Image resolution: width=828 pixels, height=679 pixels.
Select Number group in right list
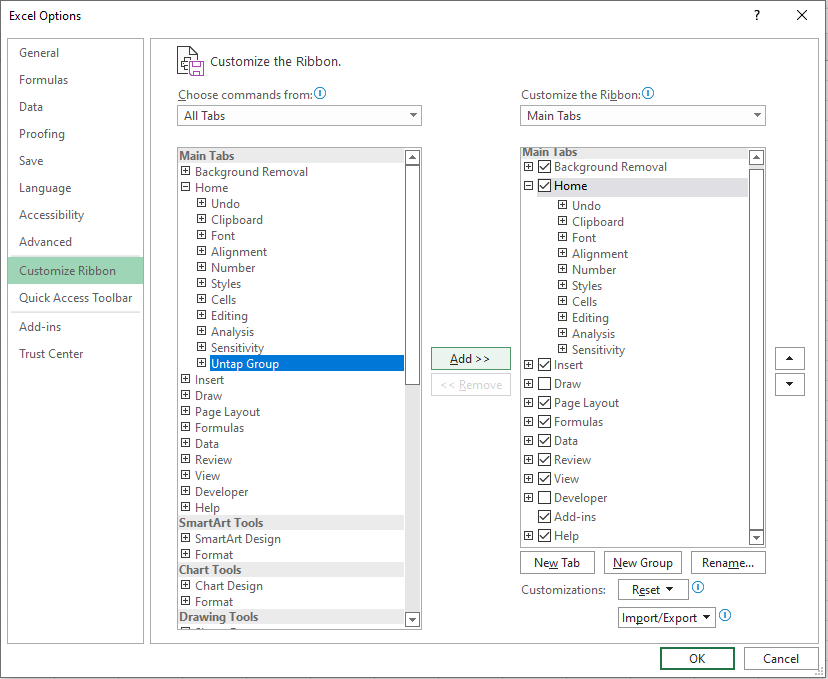click(x=594, y=270)
